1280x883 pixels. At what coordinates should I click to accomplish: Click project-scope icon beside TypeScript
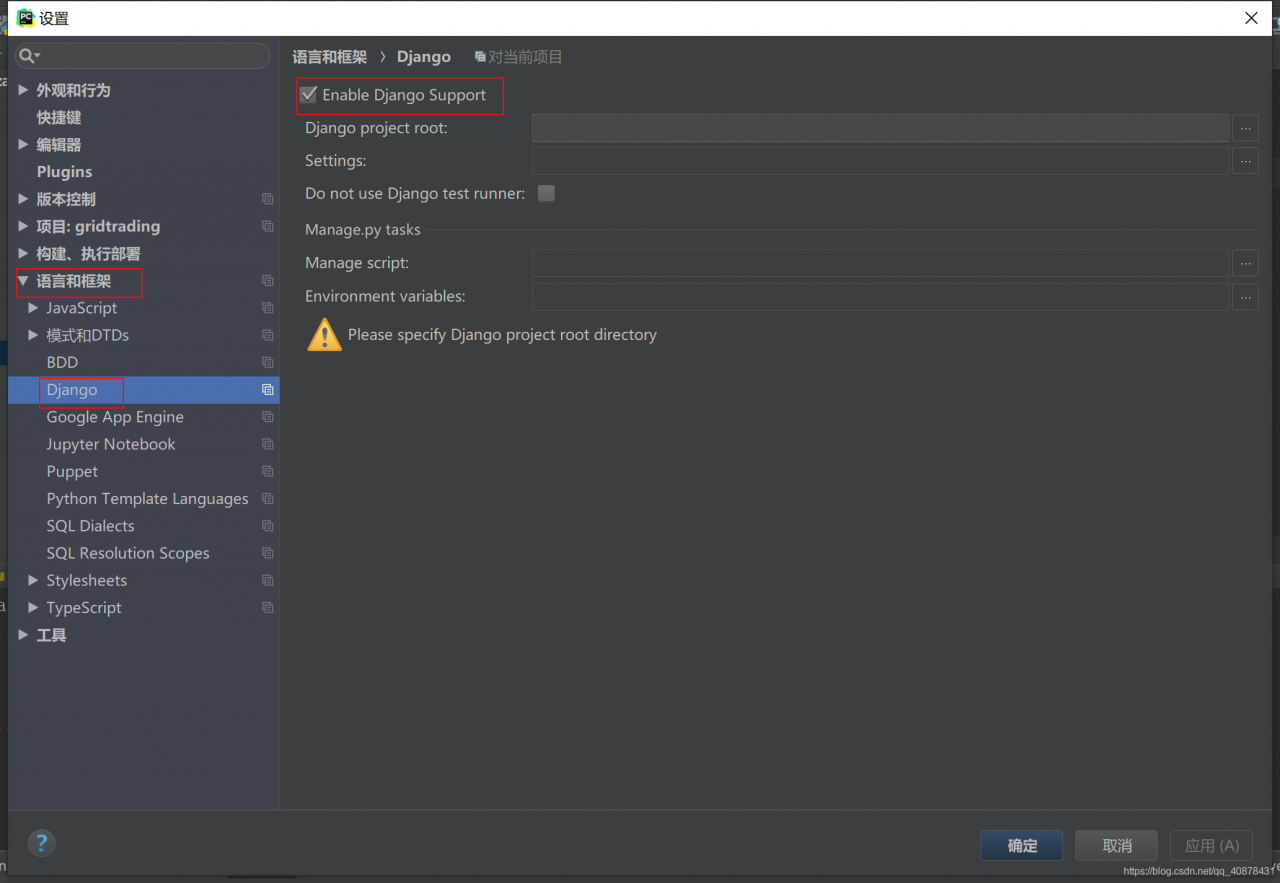(x=267, y=607)
